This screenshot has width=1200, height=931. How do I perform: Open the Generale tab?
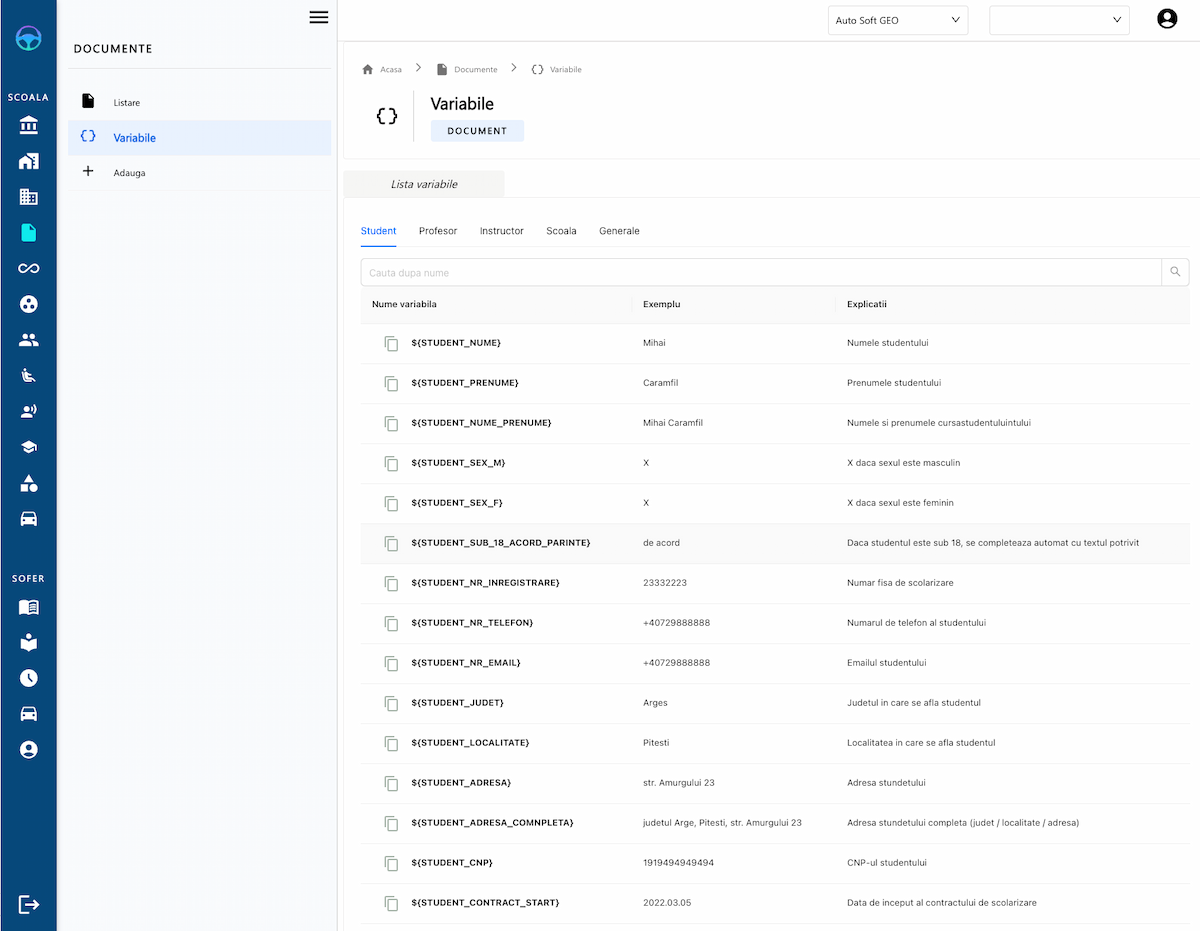click(x=619, y=231)
